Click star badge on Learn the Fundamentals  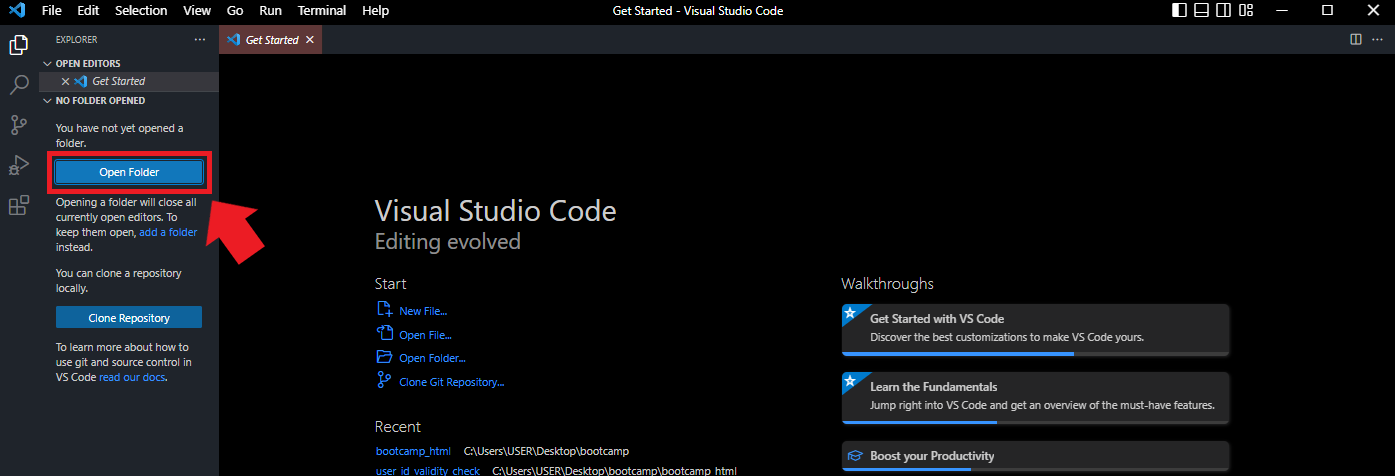click(849, 381)
